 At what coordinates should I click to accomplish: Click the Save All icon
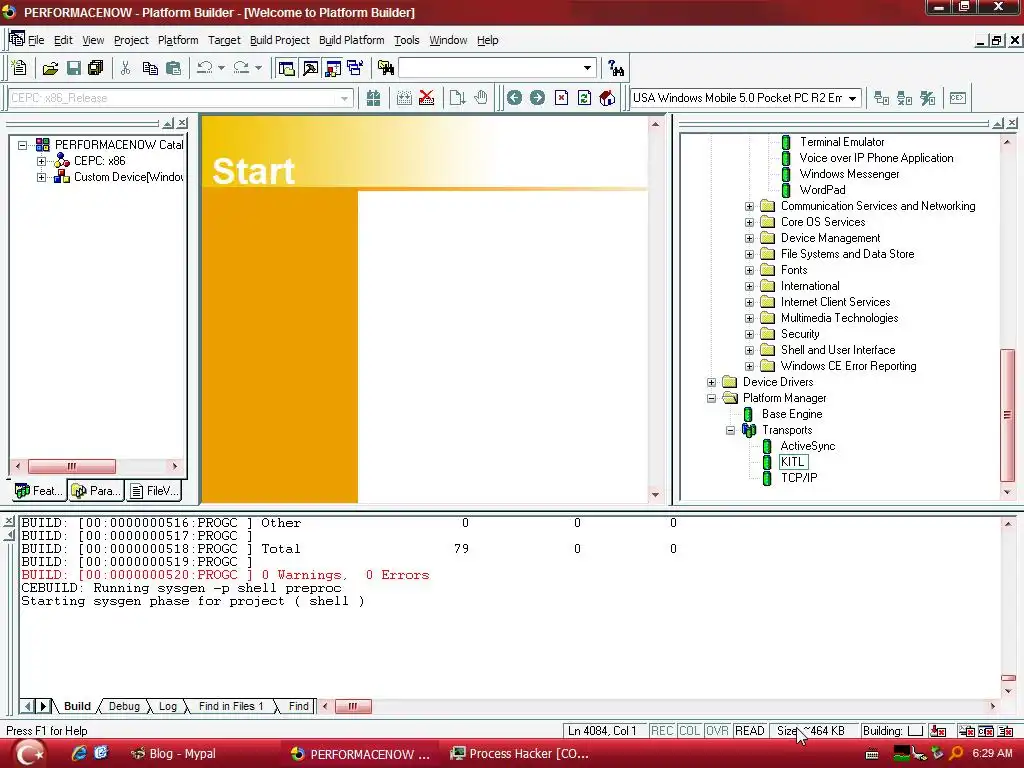coord(96,68)
